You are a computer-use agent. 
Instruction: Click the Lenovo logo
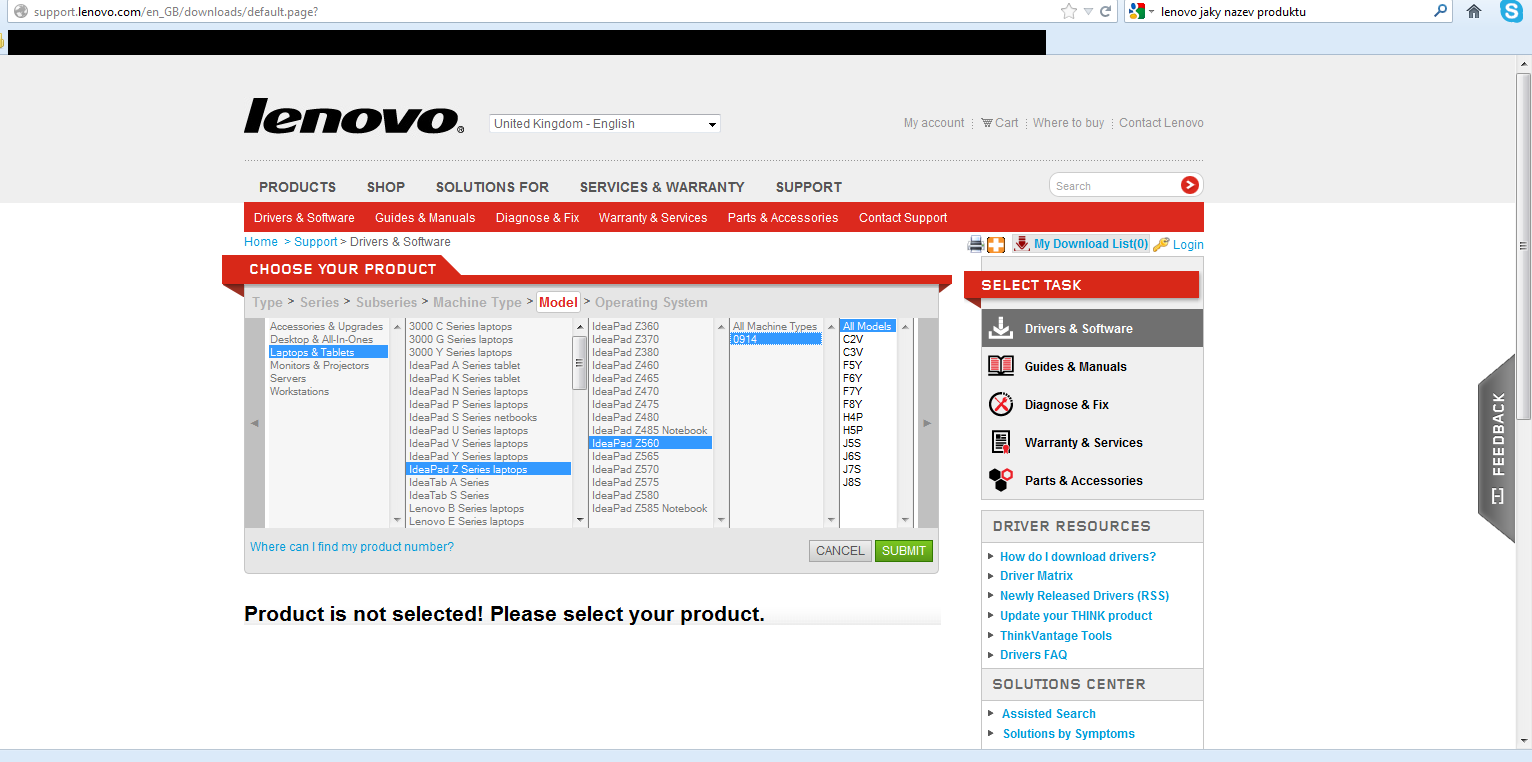[354, 116]
